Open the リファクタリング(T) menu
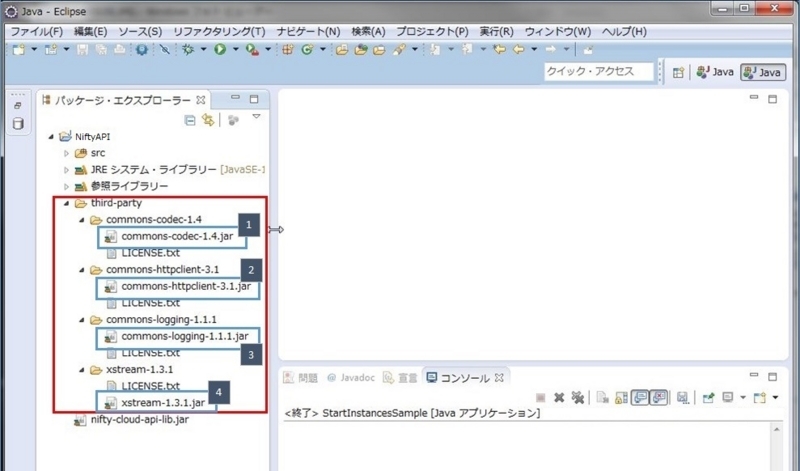800x471 pixels. pos(219,32)
